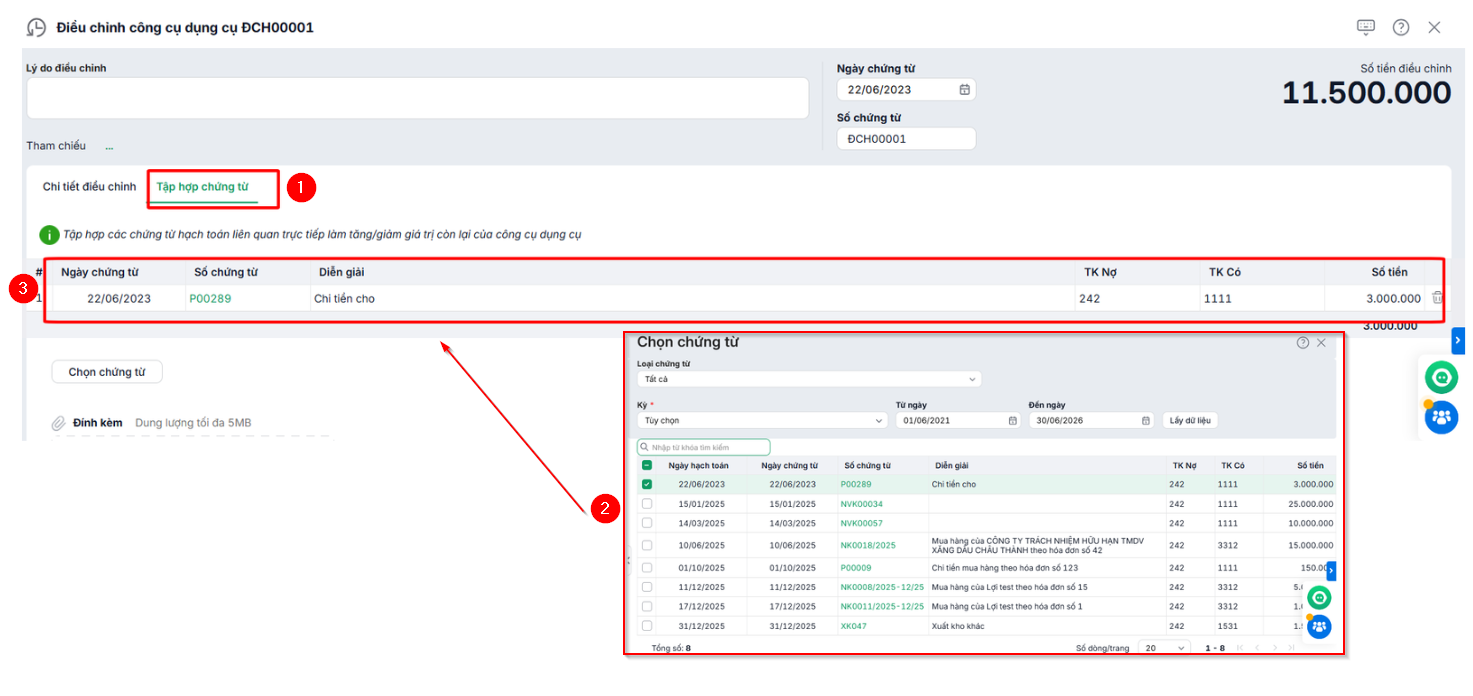1473x696 pixels.
Task: Open voucher link P00009 in popup
Action: coord(856,568)
